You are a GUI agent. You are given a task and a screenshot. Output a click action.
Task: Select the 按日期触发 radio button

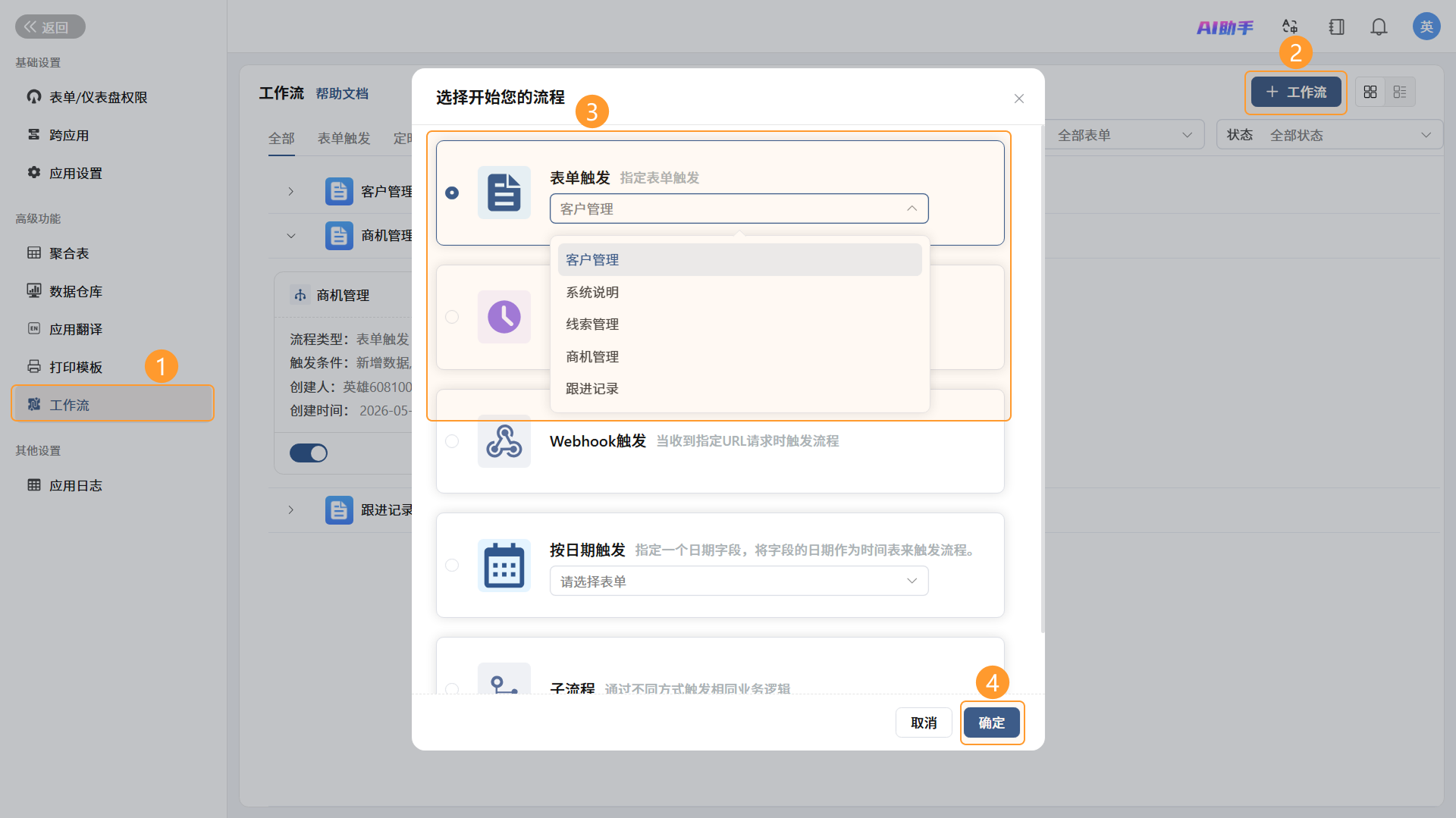pyautogui.click(x=452, y=566)
